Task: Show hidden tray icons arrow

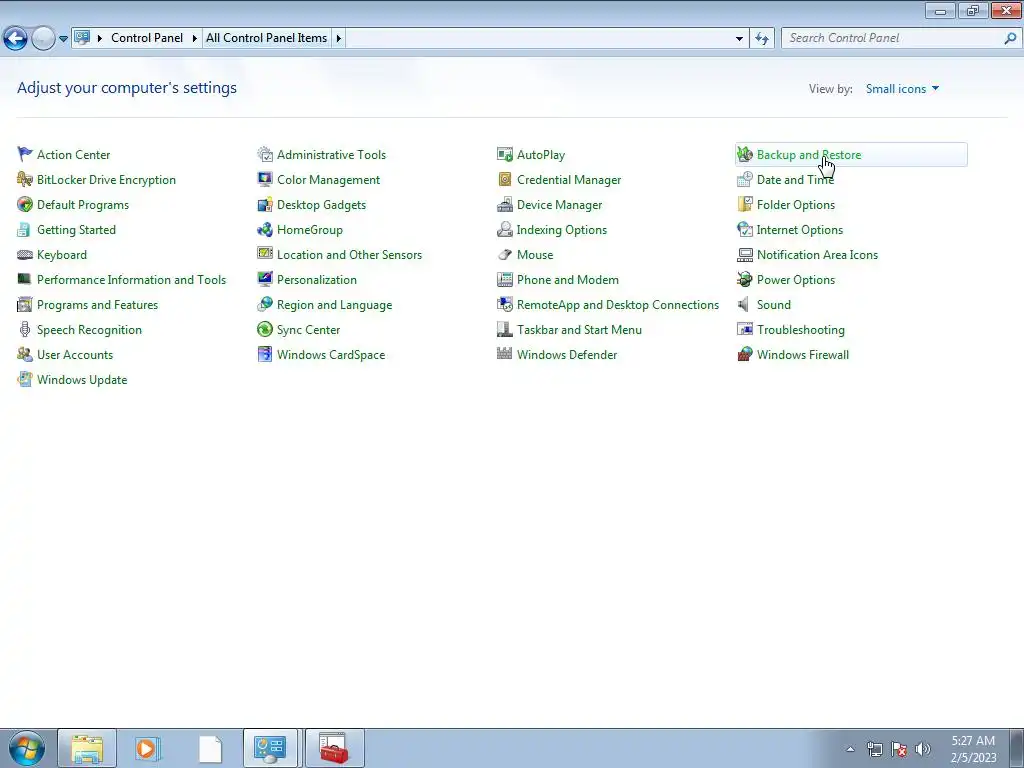Action: tap(850, 749)
